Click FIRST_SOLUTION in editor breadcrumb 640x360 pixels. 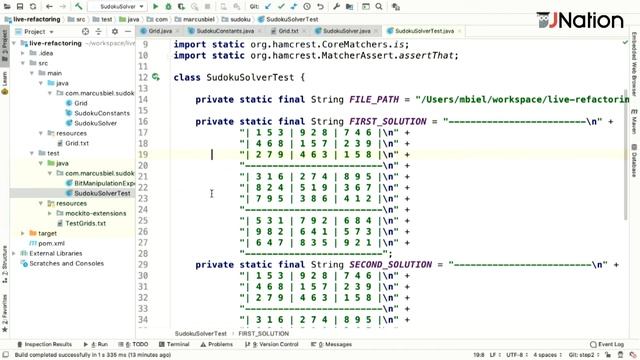(264, 333)
